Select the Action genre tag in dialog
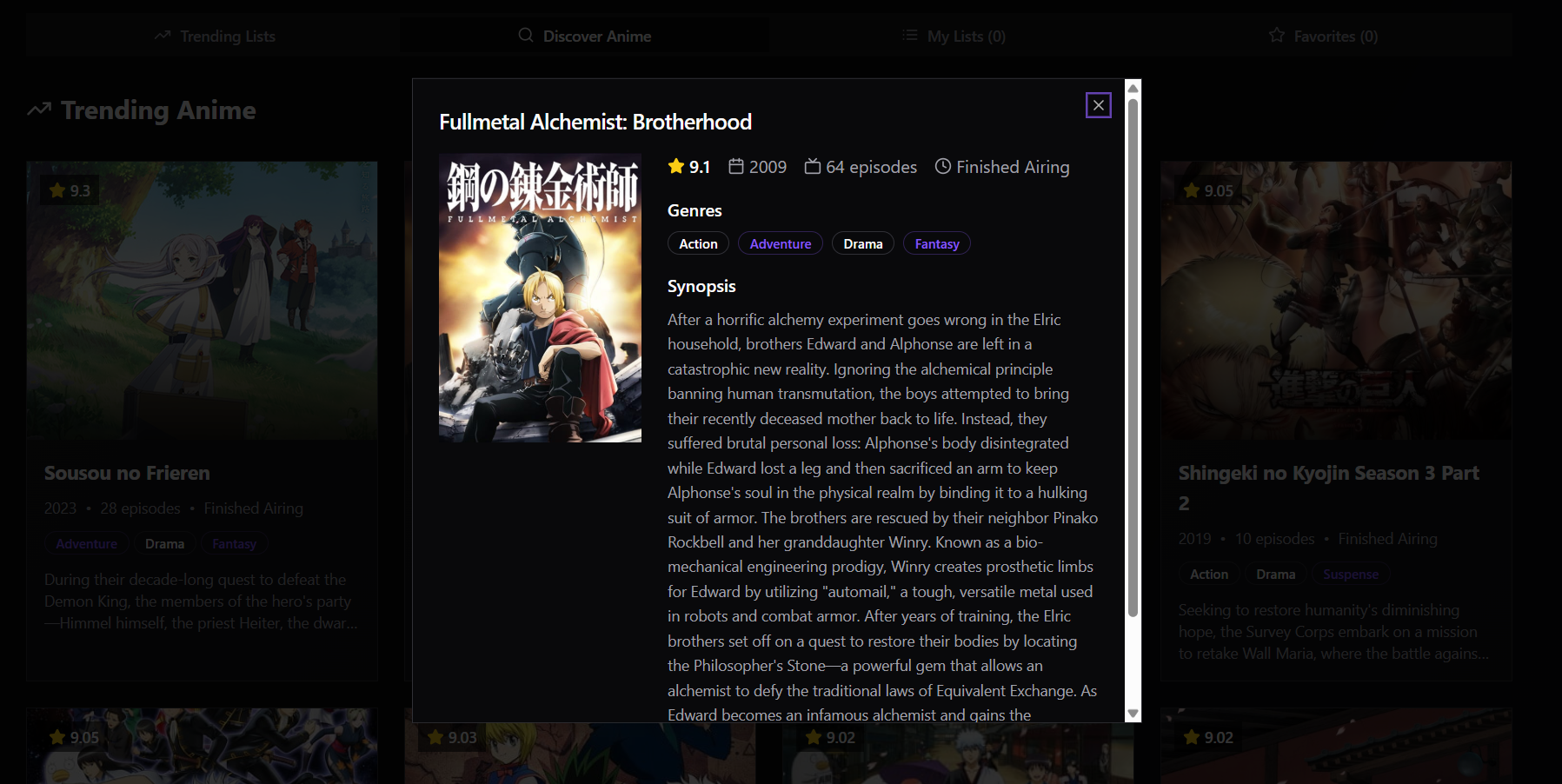1562x784 pixels. point(698,244)
